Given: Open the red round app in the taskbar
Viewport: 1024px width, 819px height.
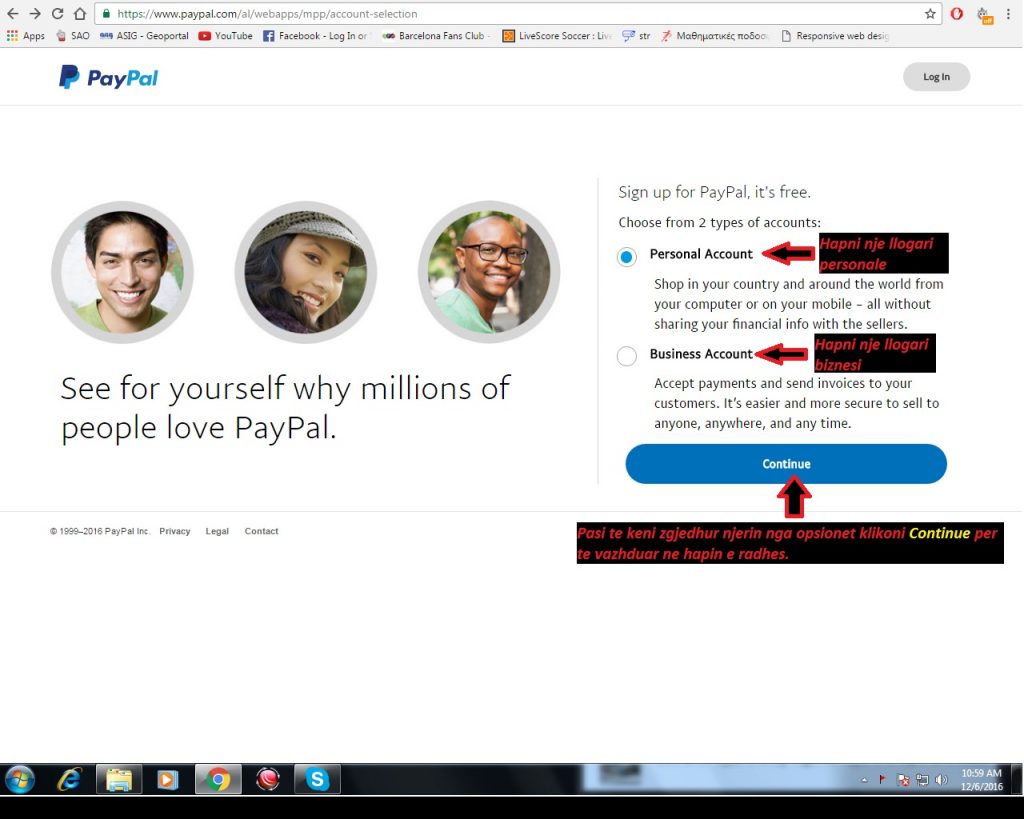Looking at the screenshot, I should (x=268, y=779).
